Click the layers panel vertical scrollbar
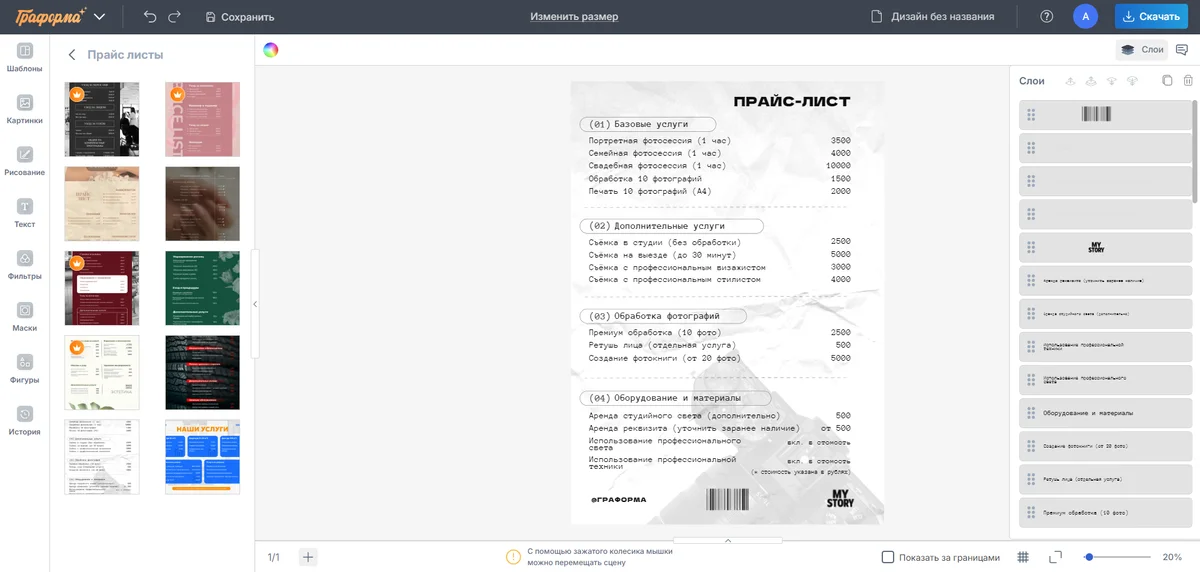1200x572 pixels. tap(1195, 150)
